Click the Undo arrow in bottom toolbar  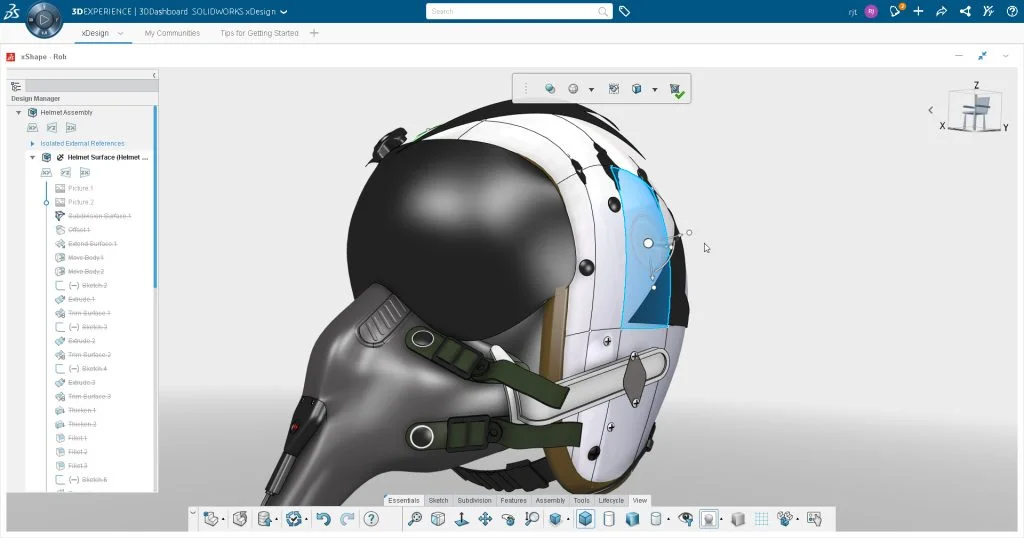click(x=322, y=519)
